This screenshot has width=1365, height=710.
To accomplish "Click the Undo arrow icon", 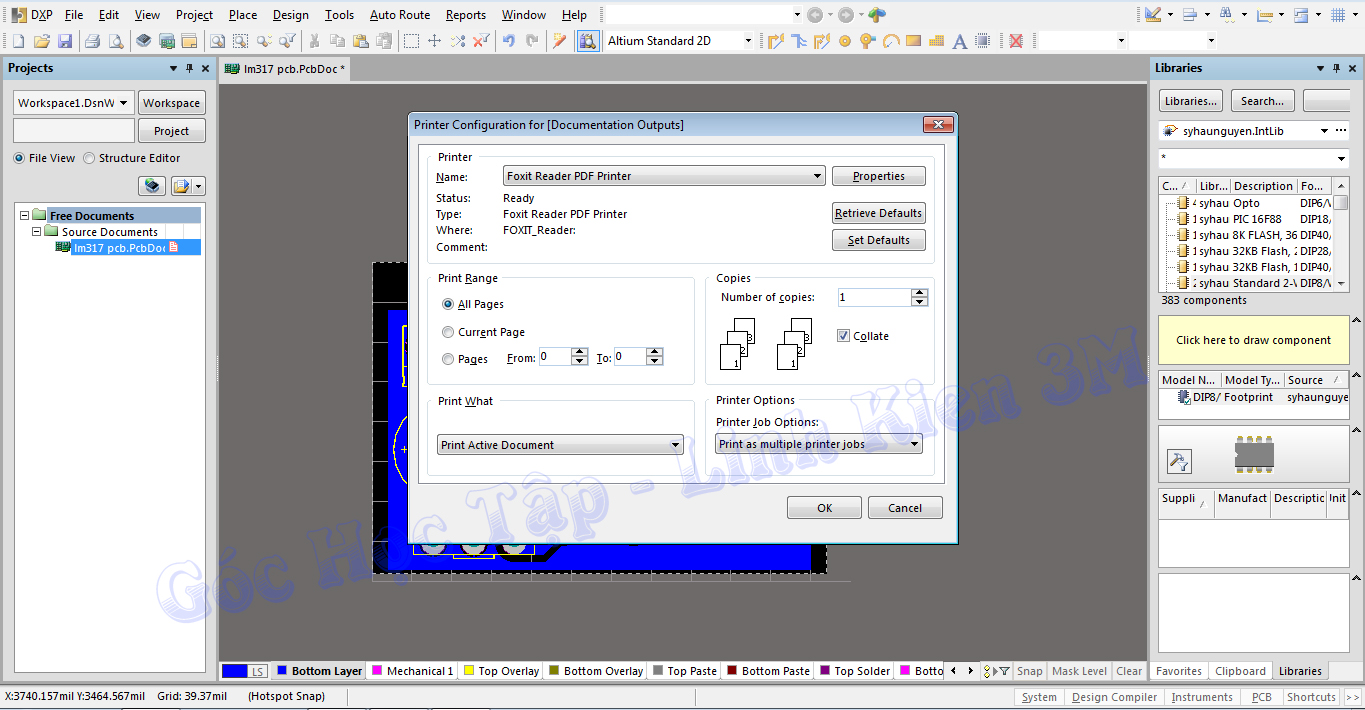I will tap(509, 41).
